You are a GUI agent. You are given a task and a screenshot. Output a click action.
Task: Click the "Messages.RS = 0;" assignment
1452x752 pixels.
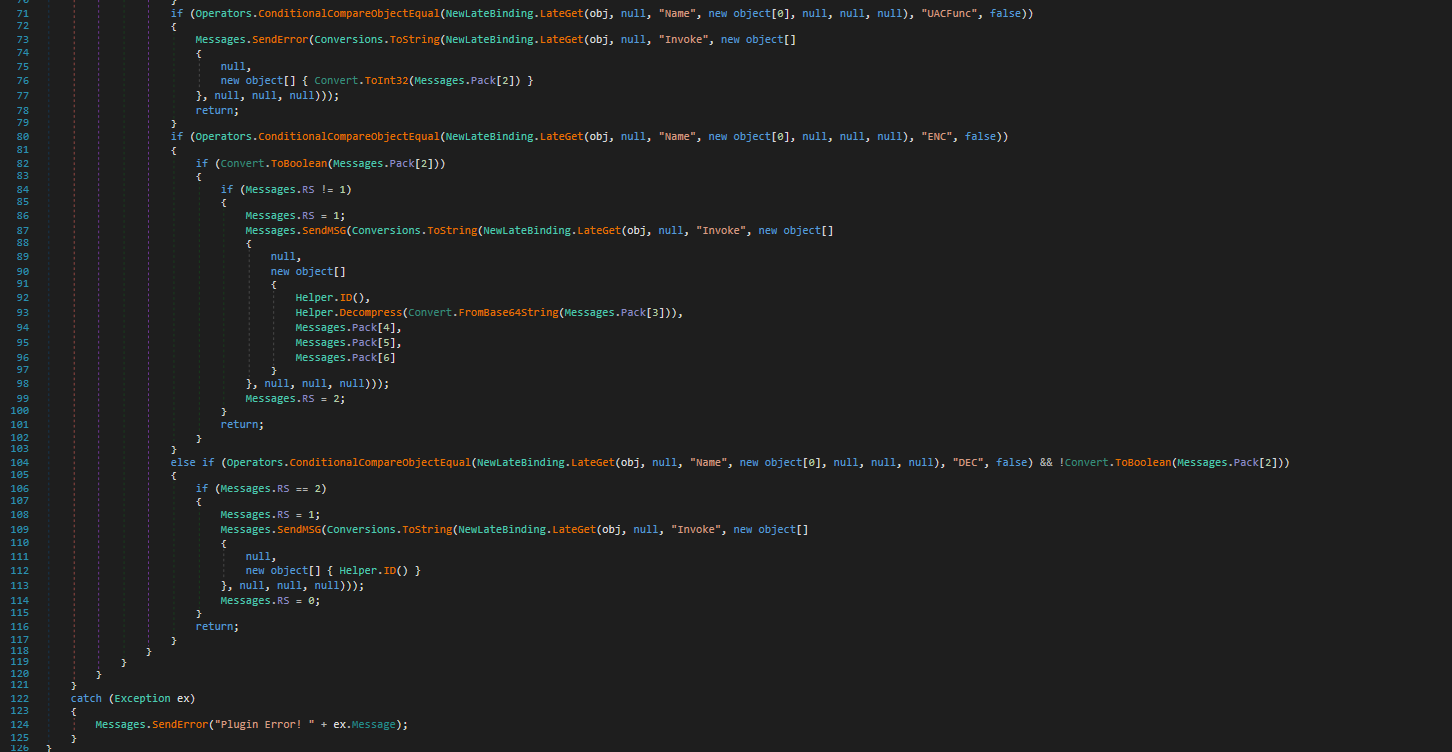pos(270,600)
